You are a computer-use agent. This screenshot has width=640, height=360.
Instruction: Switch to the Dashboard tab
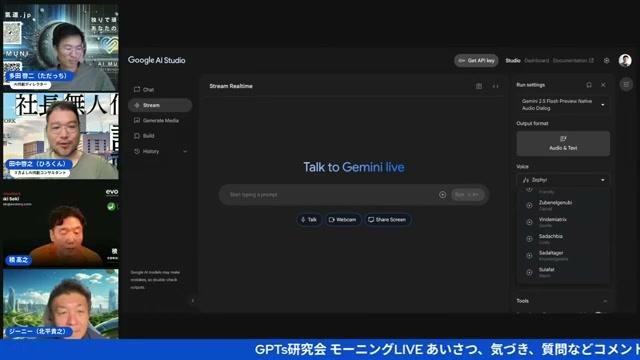(536, 60)
